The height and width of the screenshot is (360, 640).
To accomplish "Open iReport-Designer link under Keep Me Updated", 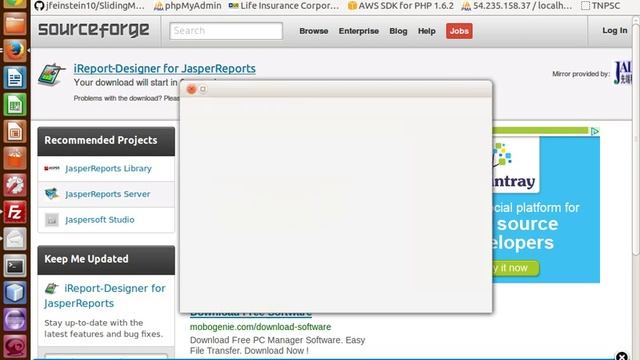I will [x=105, y=296].
